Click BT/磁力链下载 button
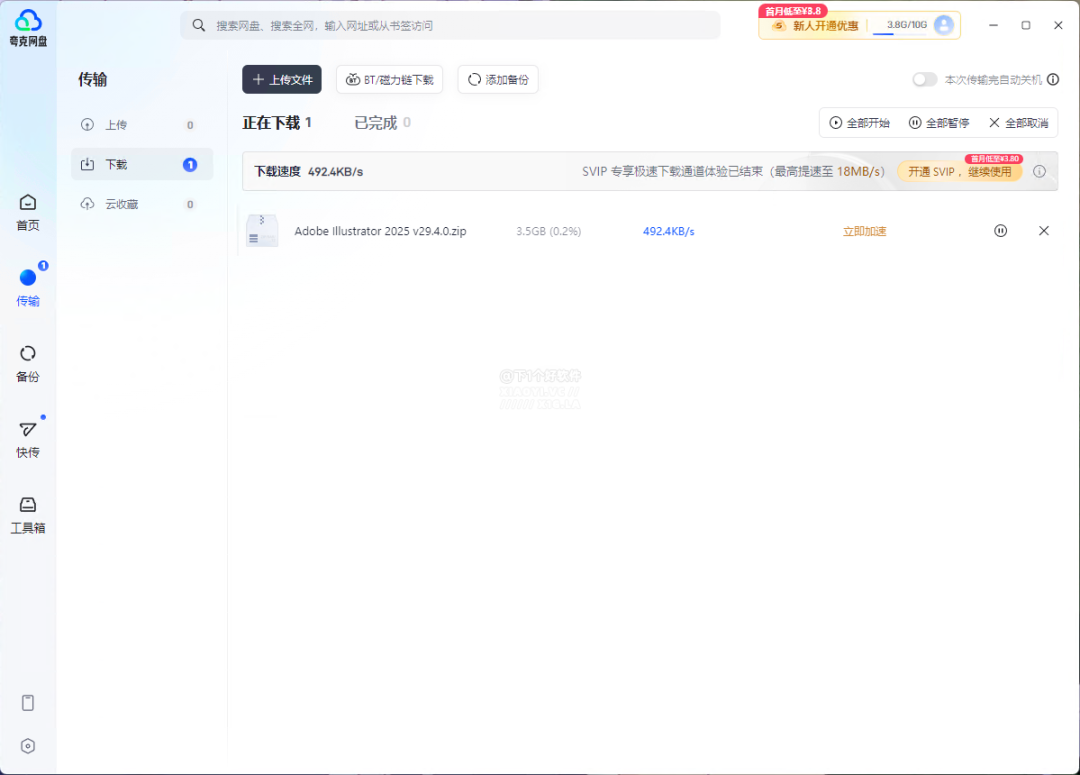 tap(390, 80)
